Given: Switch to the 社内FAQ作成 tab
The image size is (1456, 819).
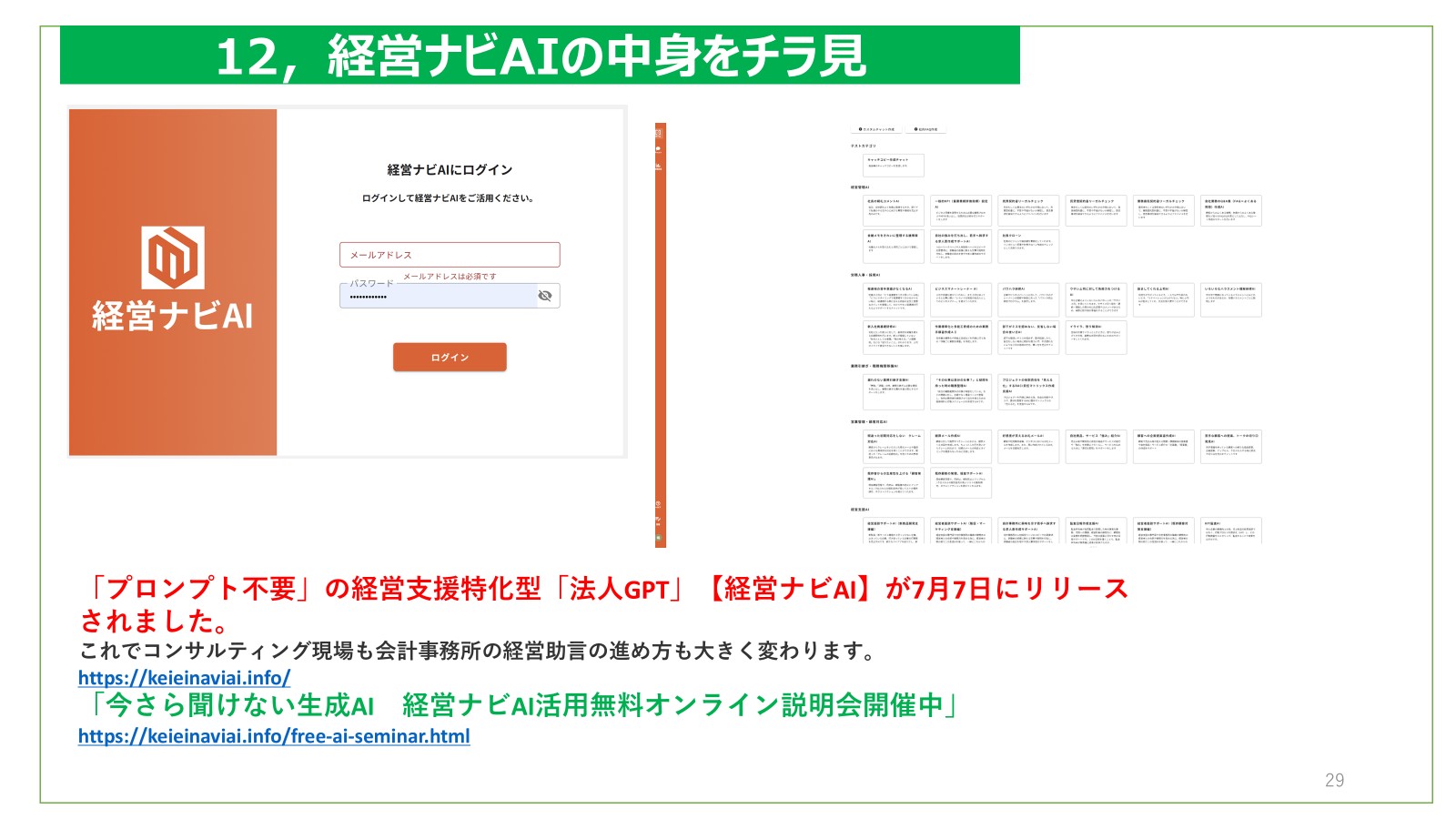Looking at the screenshot, I should tap(927, 129).
